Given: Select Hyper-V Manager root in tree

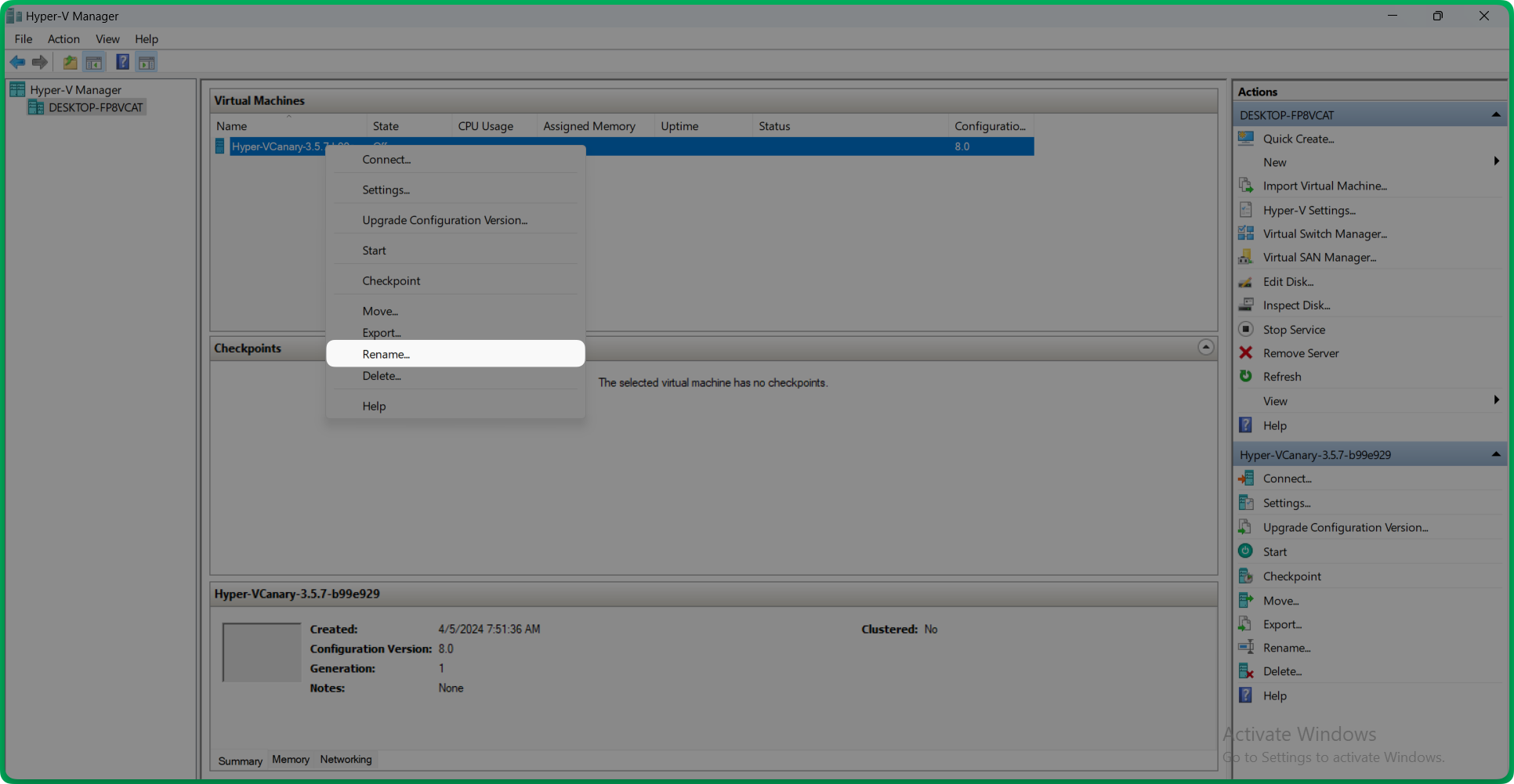Looking at the screenshot, I should click(75, 90).
